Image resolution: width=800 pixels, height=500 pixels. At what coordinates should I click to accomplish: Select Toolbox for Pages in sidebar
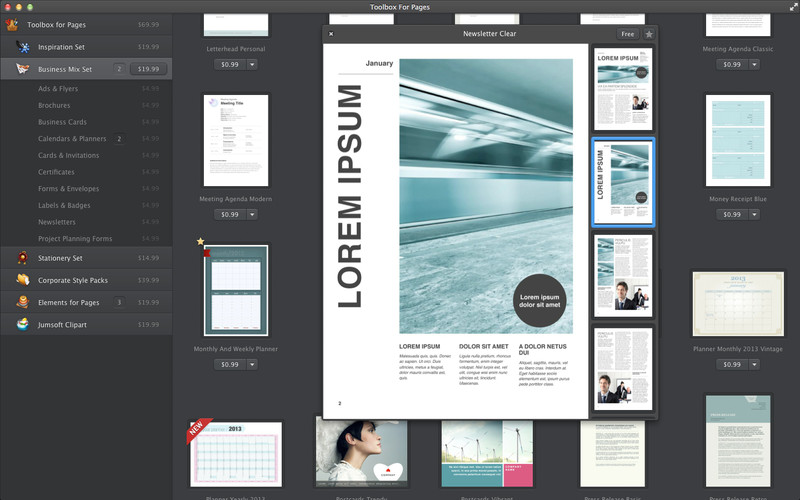tap(86, 24)
